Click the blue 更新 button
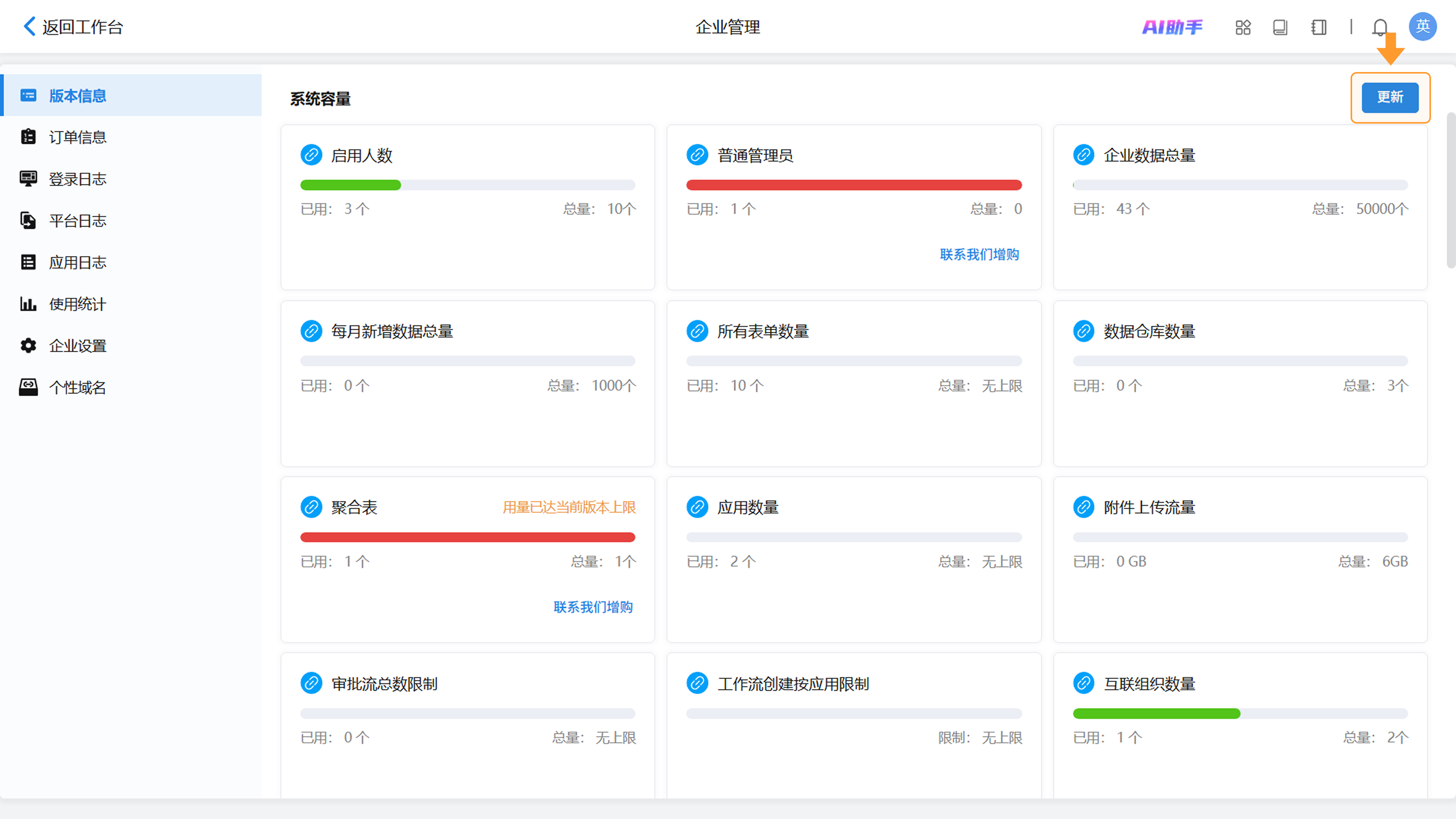 tap(1390, 97)
